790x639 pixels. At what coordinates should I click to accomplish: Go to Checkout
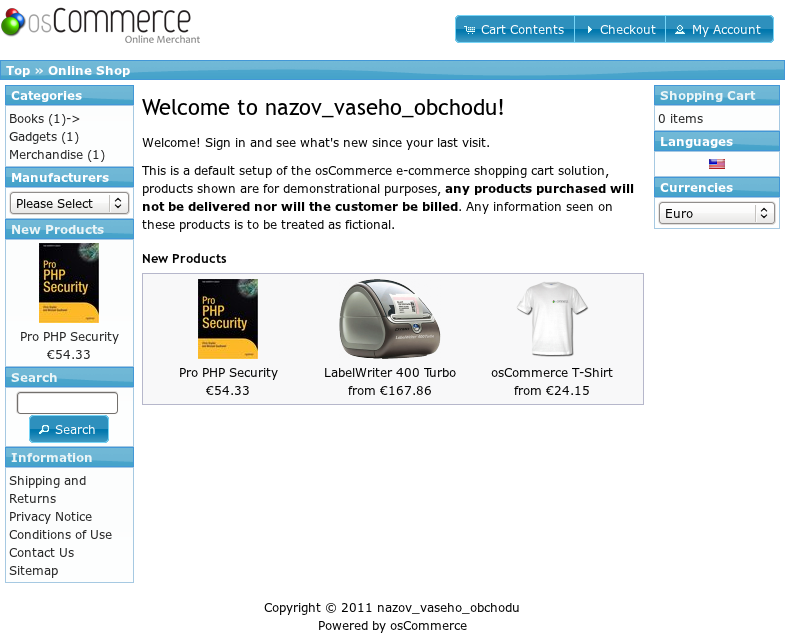pyautogui.click(x=620, y=29)
